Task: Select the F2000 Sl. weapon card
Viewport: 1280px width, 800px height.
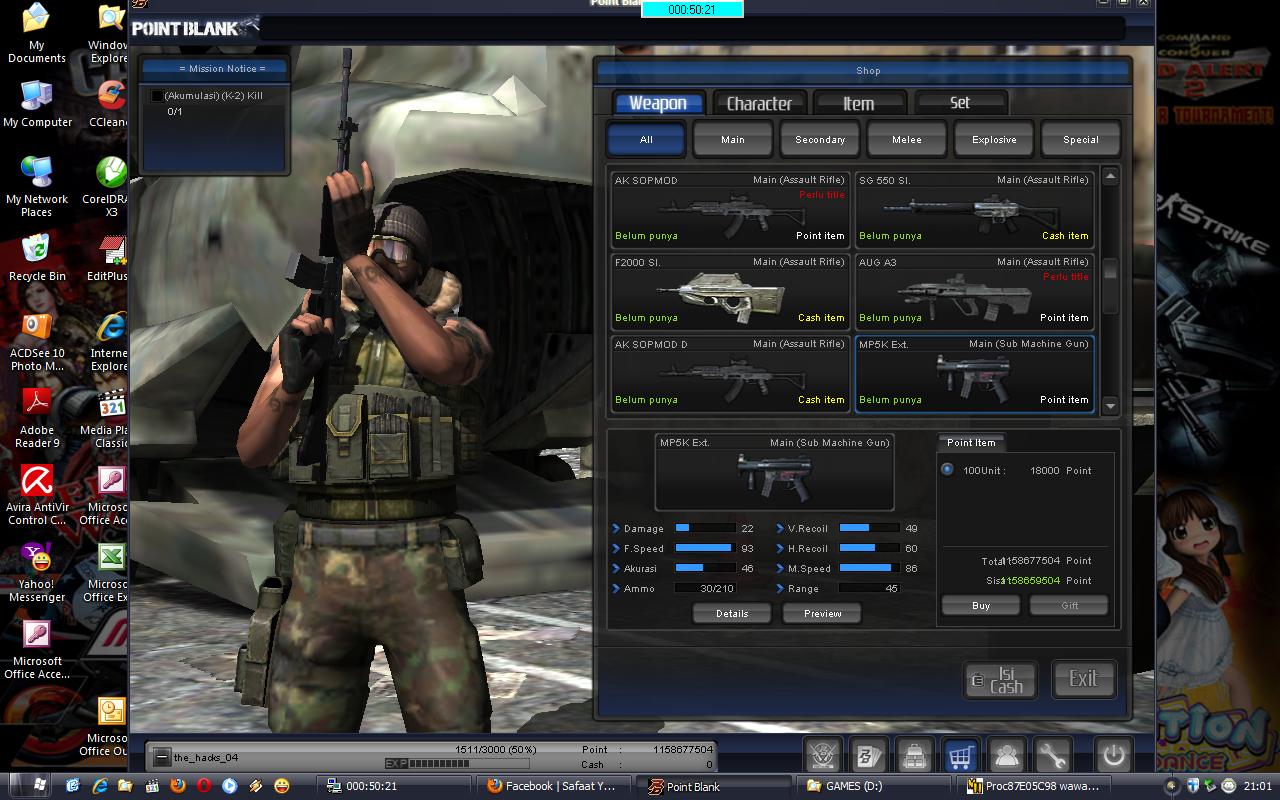Action: tap(730, 290)
